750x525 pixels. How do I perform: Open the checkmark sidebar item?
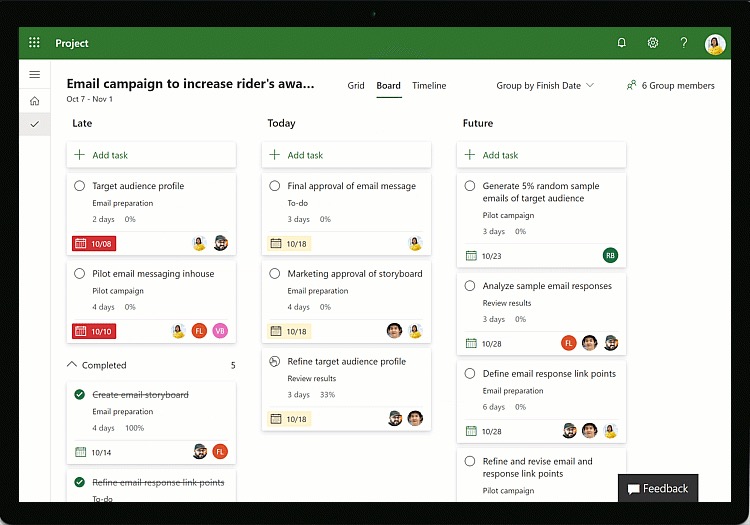point(34,124)
